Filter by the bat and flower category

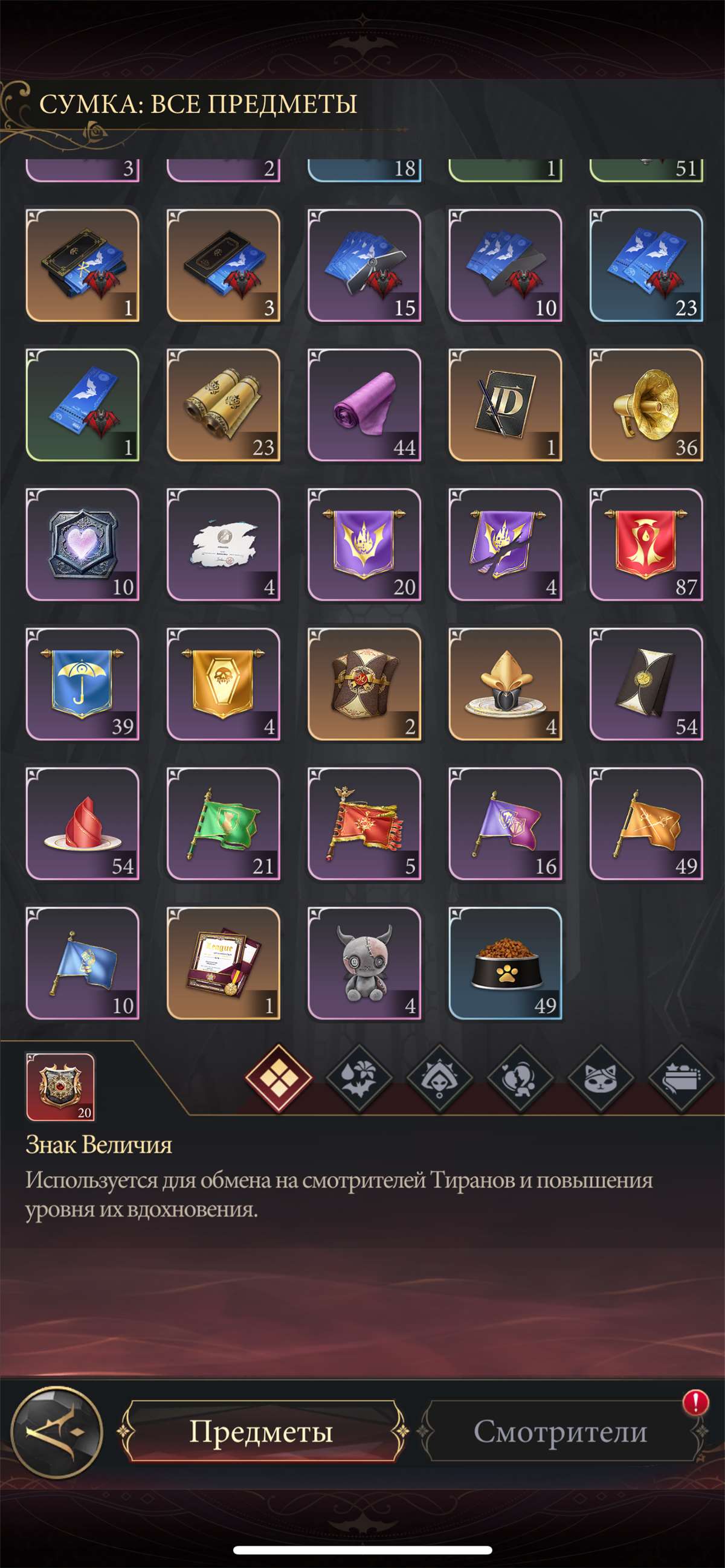(x=359, y=1079)
